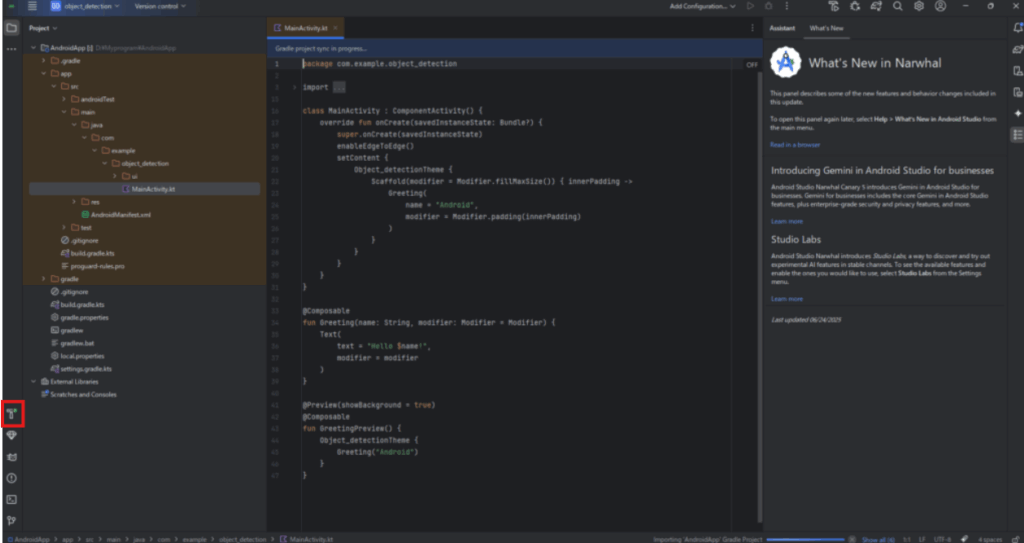Open the Add Configuration dropdown
Viewport: 1024px width, 543px height.
click(703, 6)
